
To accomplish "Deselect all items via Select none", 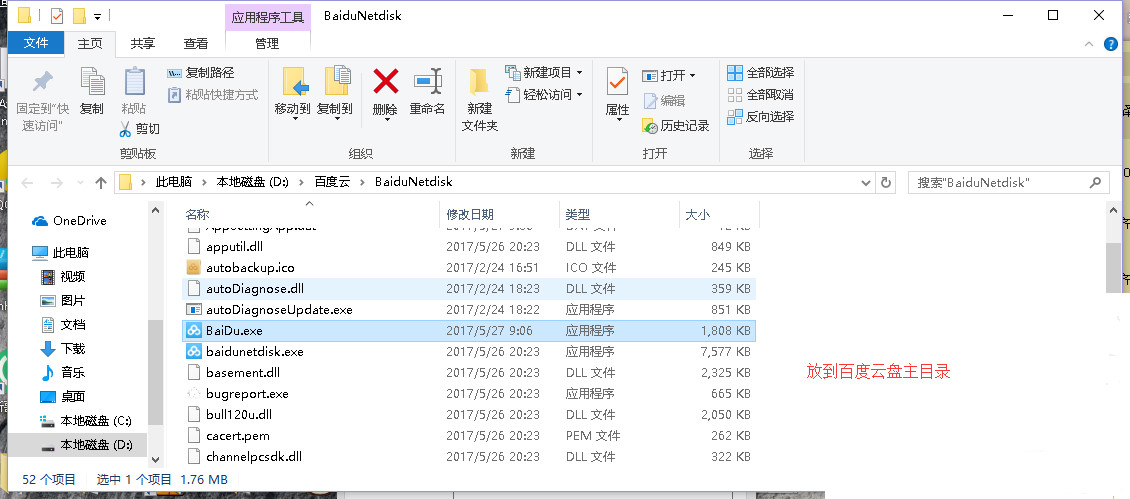I will 761,94.
